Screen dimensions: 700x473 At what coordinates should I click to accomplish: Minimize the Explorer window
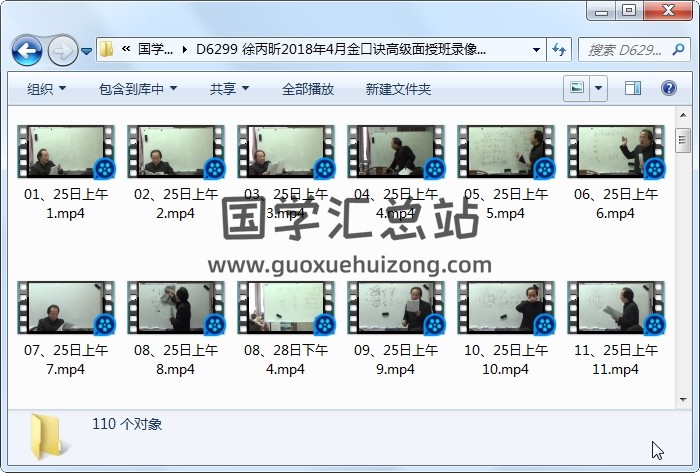coord(601,11)
